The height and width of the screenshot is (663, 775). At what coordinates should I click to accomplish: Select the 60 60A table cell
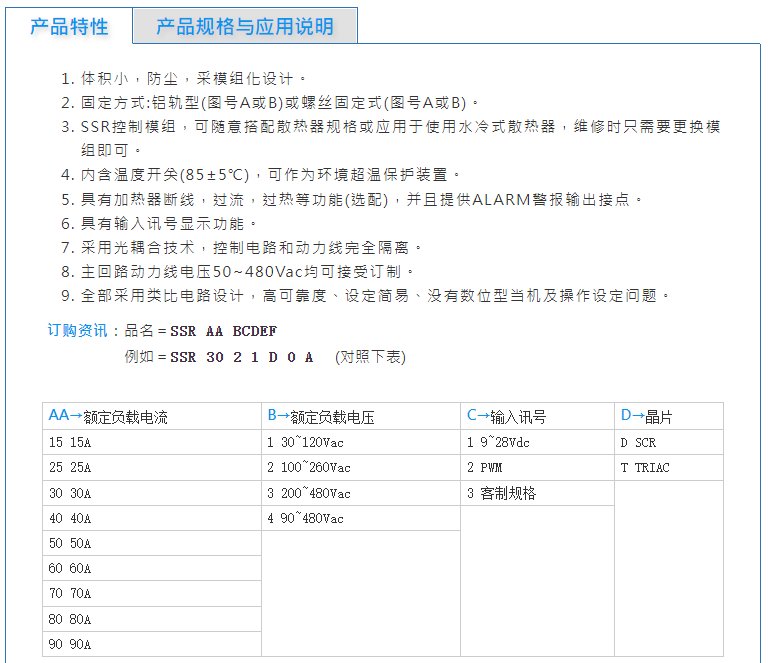click(x=152, y=569)
